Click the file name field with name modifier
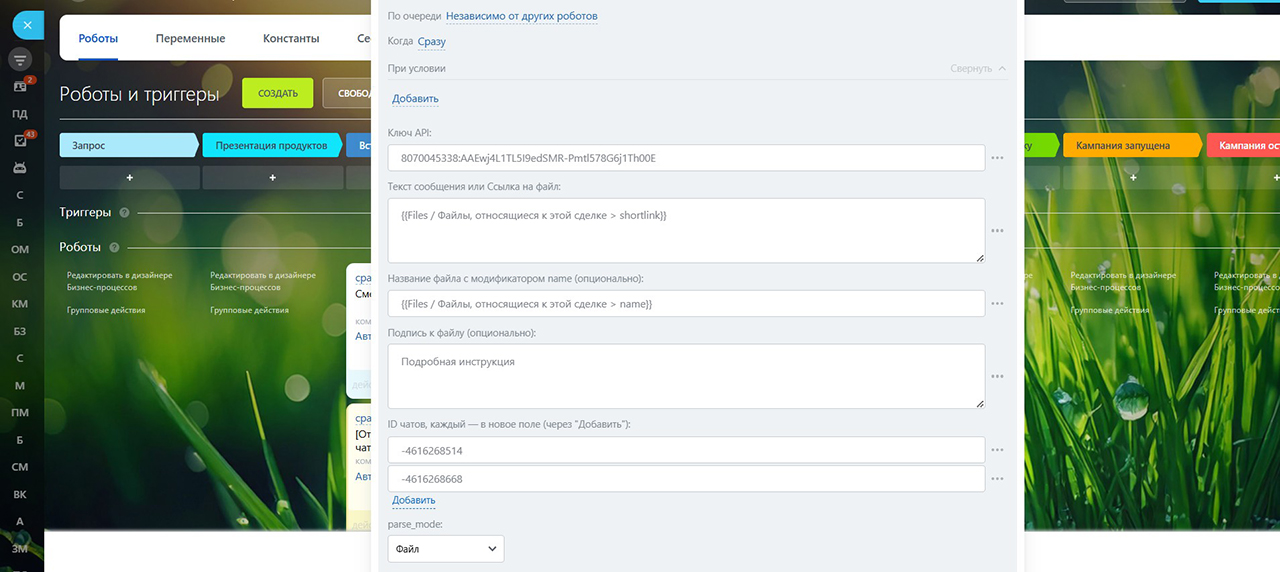 pos(686,304)
